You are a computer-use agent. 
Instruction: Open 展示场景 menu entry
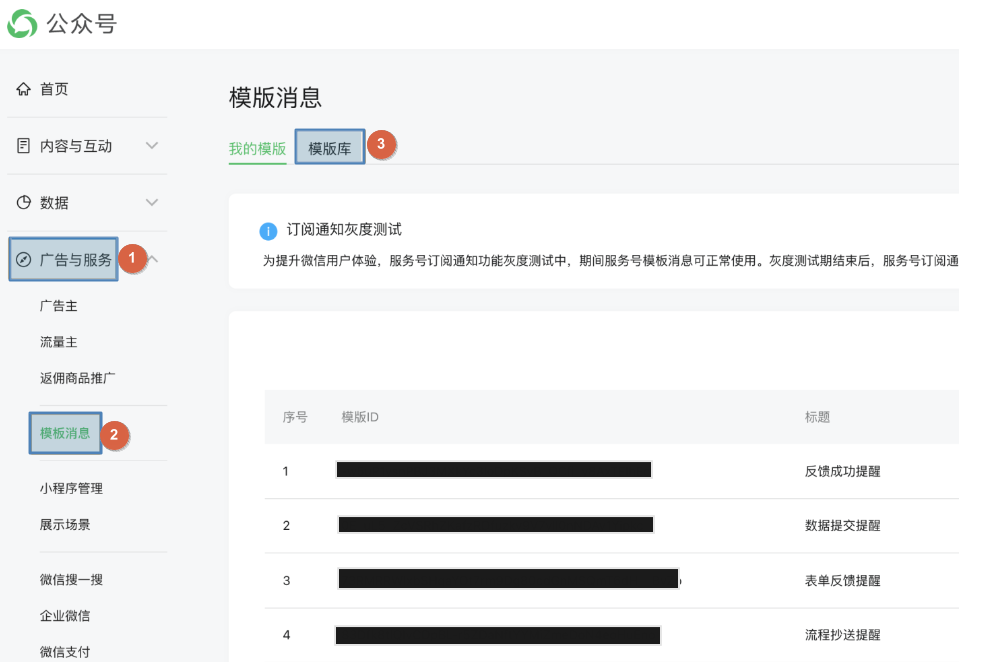[x=65, y=524]
